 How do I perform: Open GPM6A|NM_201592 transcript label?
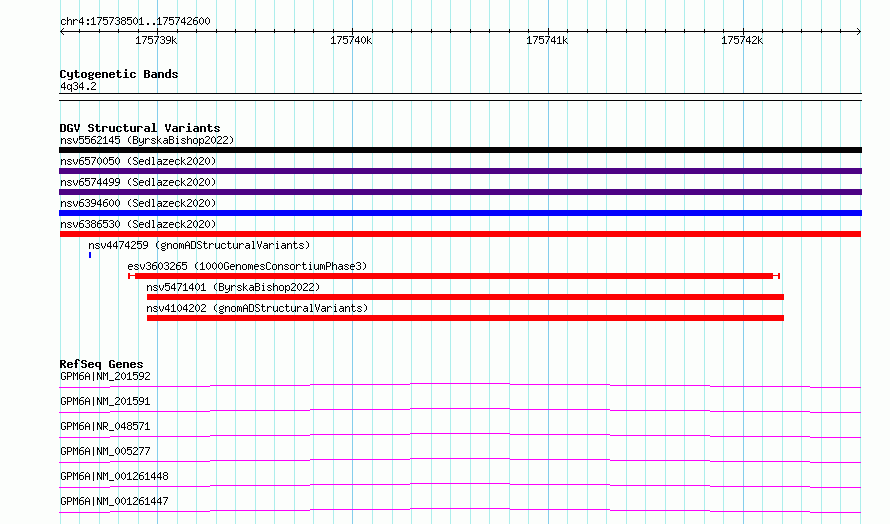coord(105,376)
